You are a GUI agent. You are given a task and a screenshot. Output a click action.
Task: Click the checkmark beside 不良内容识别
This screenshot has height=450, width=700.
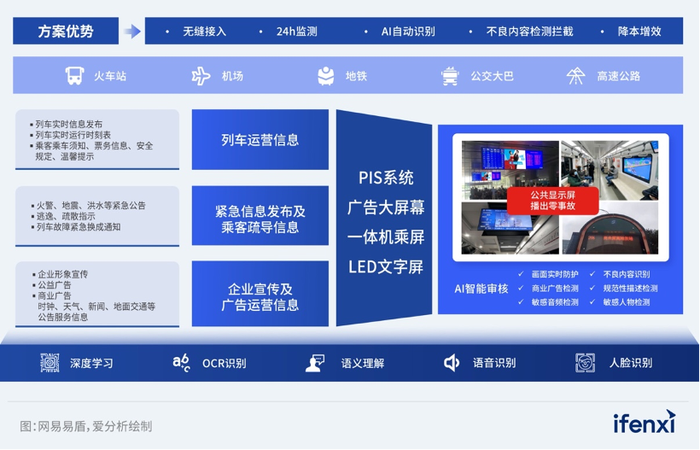pyautogui.click(x=592, y=274)
